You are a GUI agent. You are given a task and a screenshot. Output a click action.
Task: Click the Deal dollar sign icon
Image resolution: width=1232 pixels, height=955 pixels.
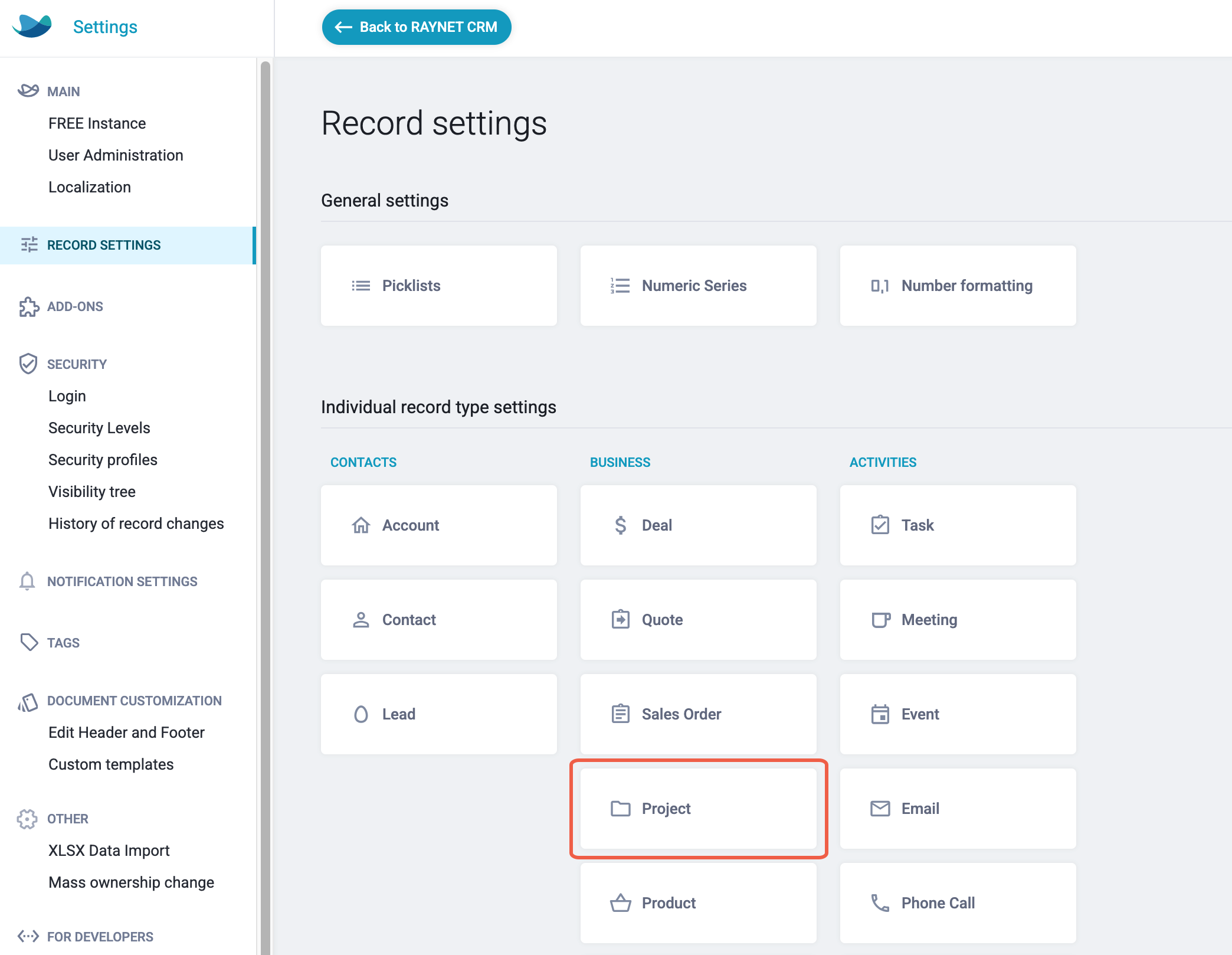click(620, 525)
